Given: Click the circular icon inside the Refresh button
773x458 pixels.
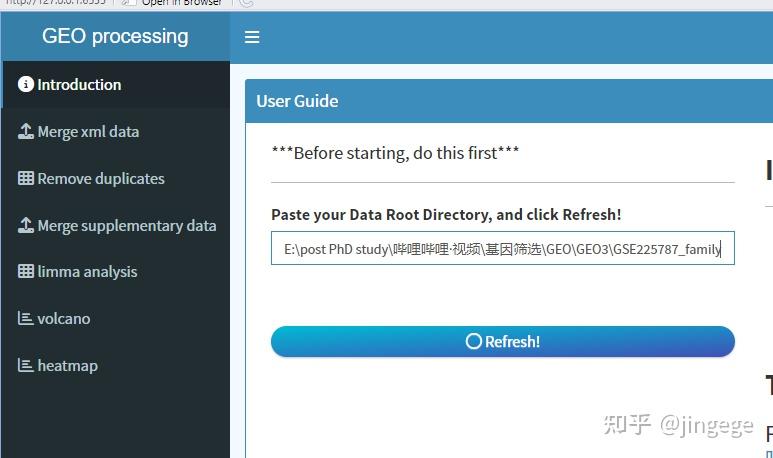Looking at the screenshot, I should point(474,342).
